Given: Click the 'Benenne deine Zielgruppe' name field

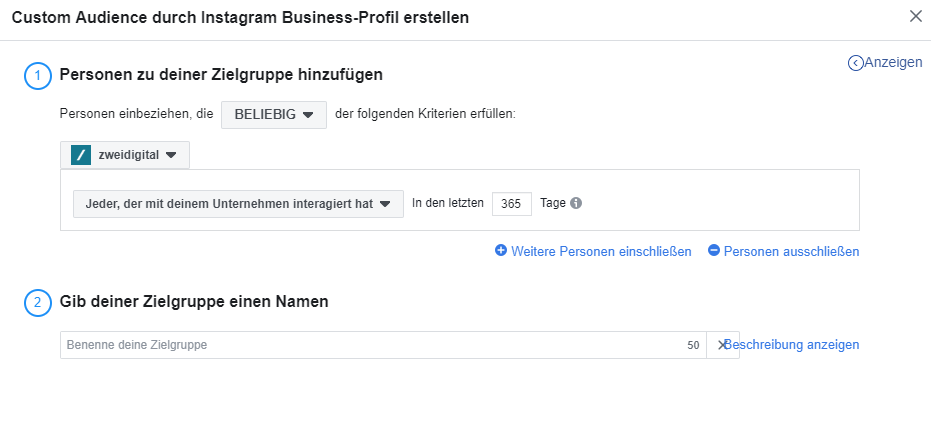Looking at the screenshot, I should pos(370,345).
